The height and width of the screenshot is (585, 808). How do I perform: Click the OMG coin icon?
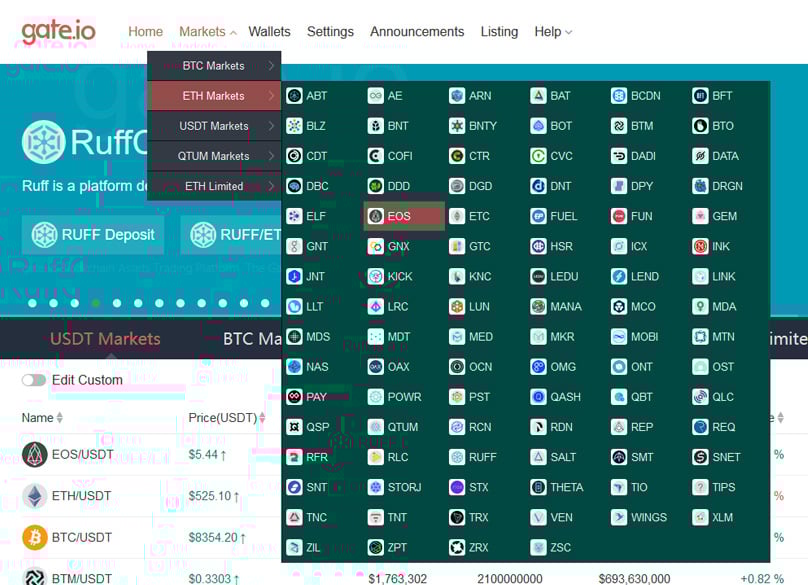(x=538, y=366)
